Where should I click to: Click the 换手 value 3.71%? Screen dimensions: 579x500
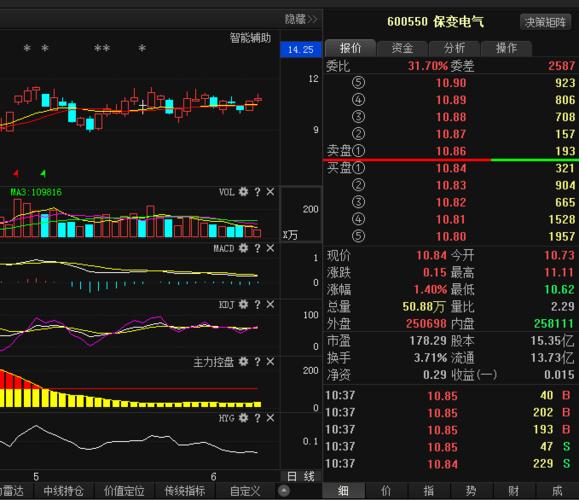click(x=430, y=358)
